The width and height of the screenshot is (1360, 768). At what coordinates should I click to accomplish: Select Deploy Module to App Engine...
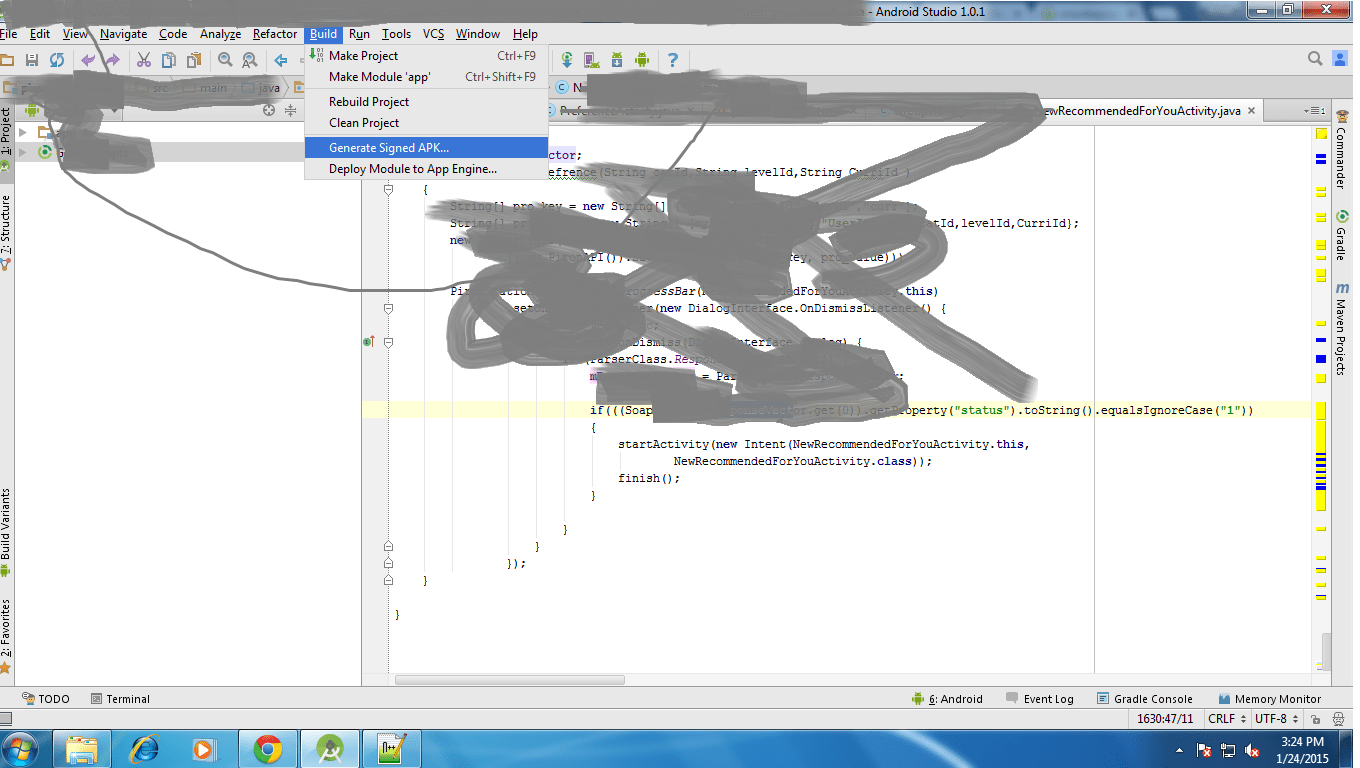click(426, 169)
